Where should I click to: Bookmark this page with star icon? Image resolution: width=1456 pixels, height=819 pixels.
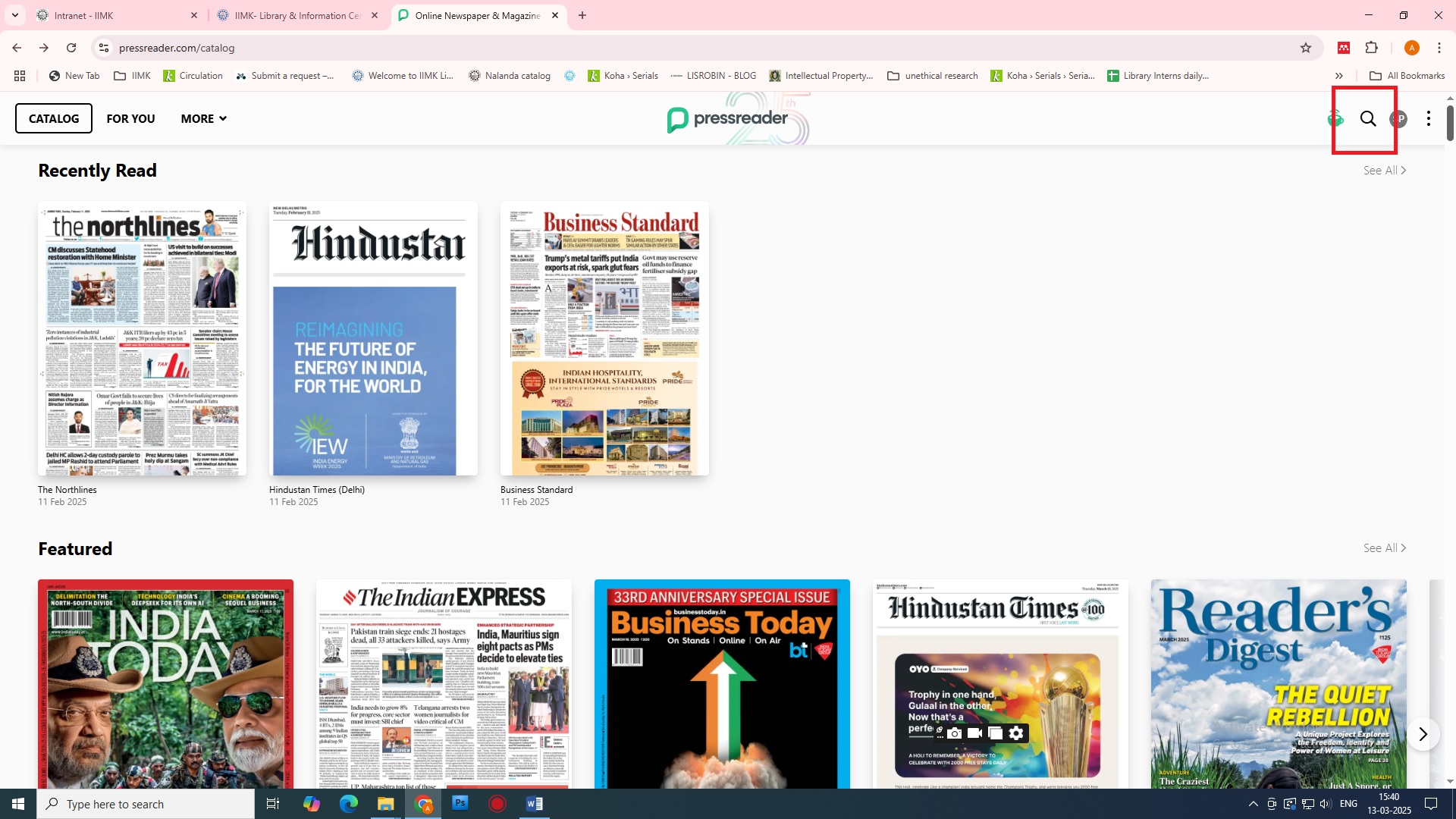1306,48
